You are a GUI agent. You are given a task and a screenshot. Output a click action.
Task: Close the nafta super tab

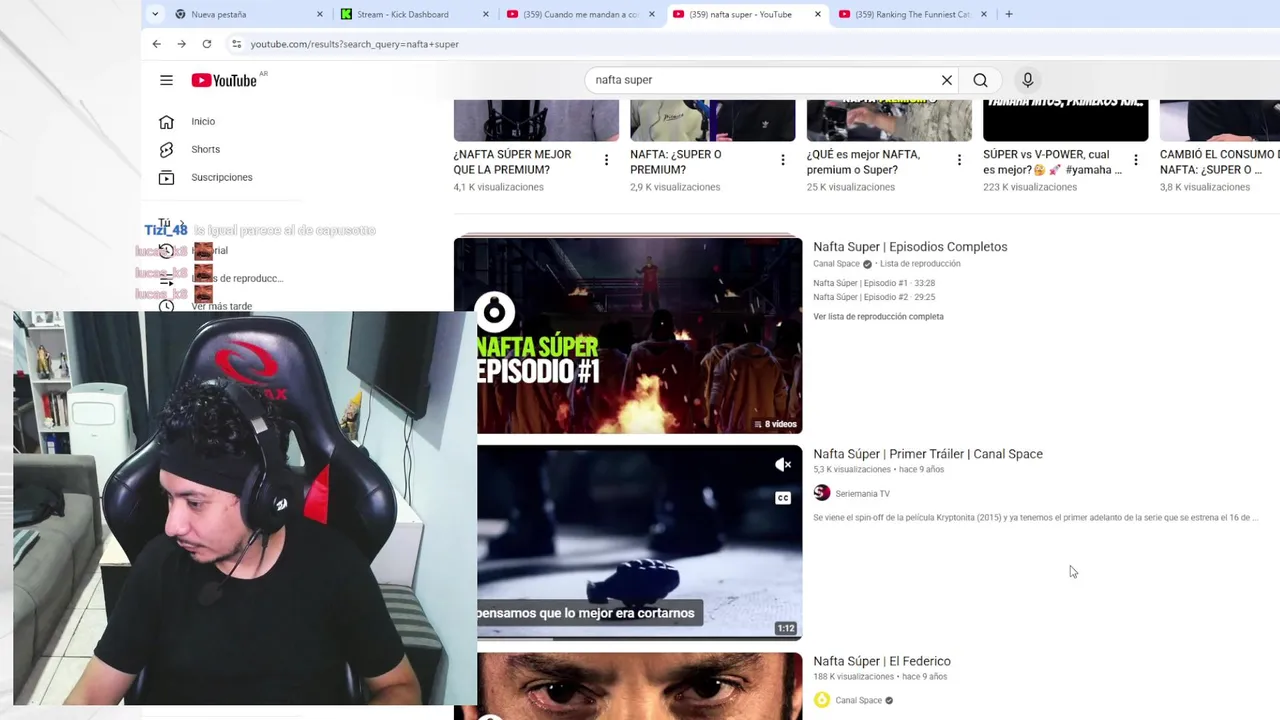818,14
